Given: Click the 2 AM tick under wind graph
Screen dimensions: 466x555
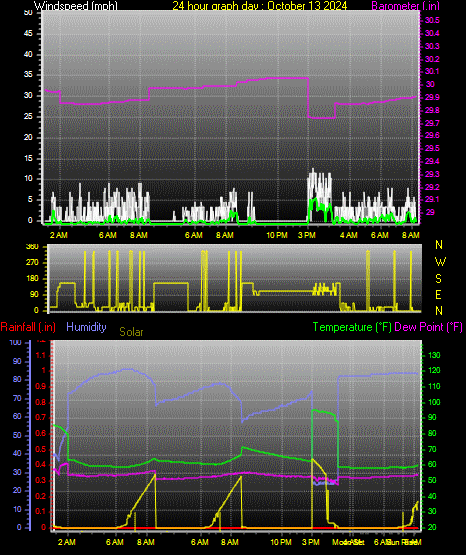Looking at the screenshot, I should point(58,235).
